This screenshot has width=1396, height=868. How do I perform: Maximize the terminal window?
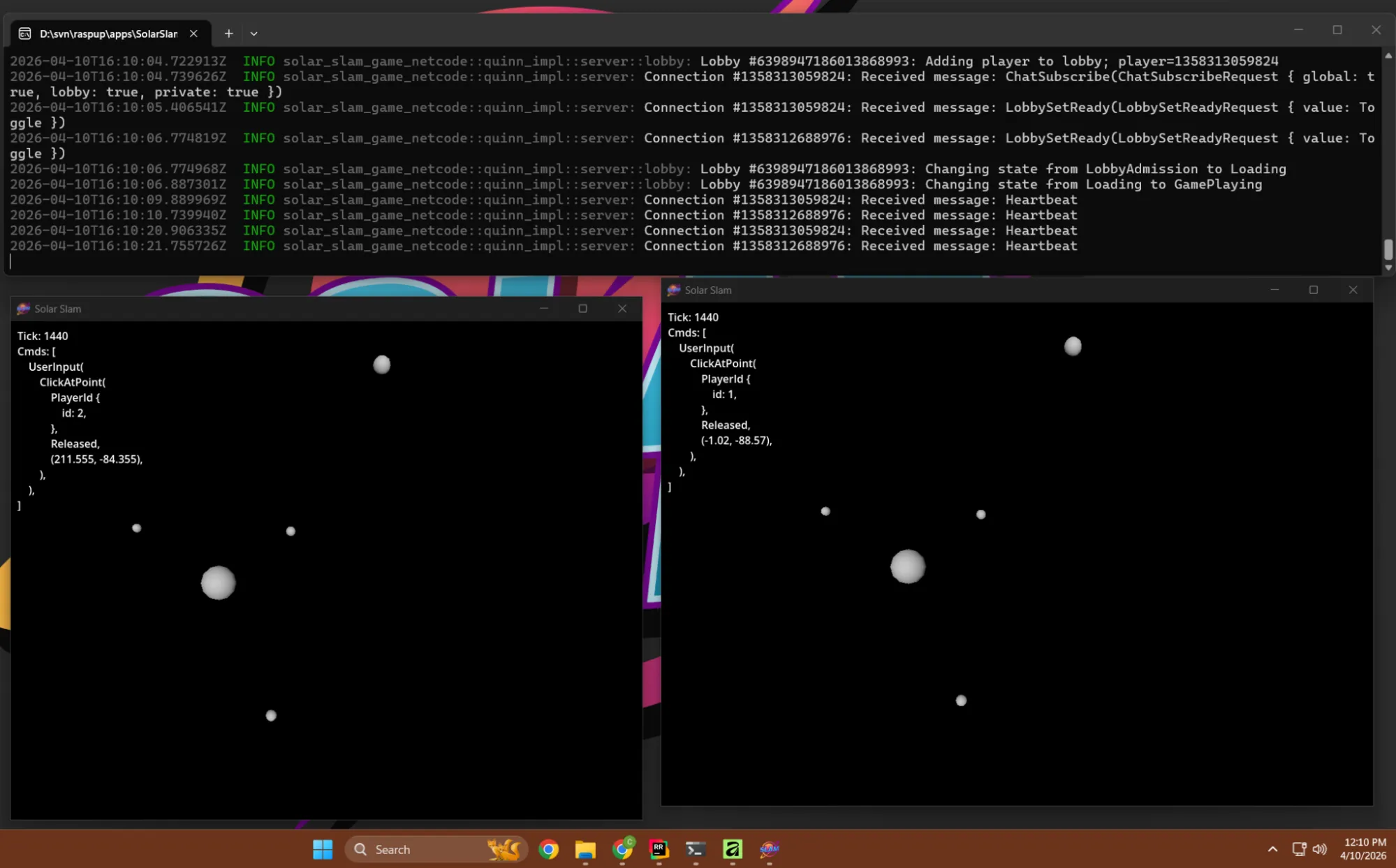pyautogui.click(x=1337, y=30)
